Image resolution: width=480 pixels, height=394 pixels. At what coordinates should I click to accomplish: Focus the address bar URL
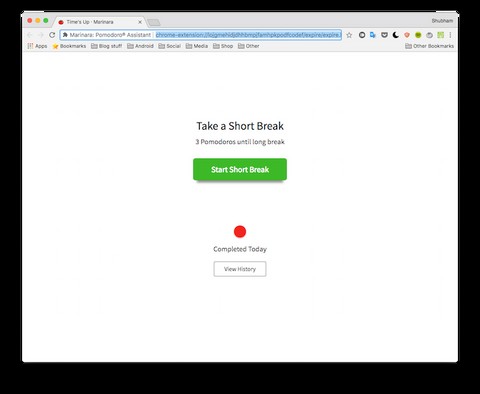coord(248,35)
